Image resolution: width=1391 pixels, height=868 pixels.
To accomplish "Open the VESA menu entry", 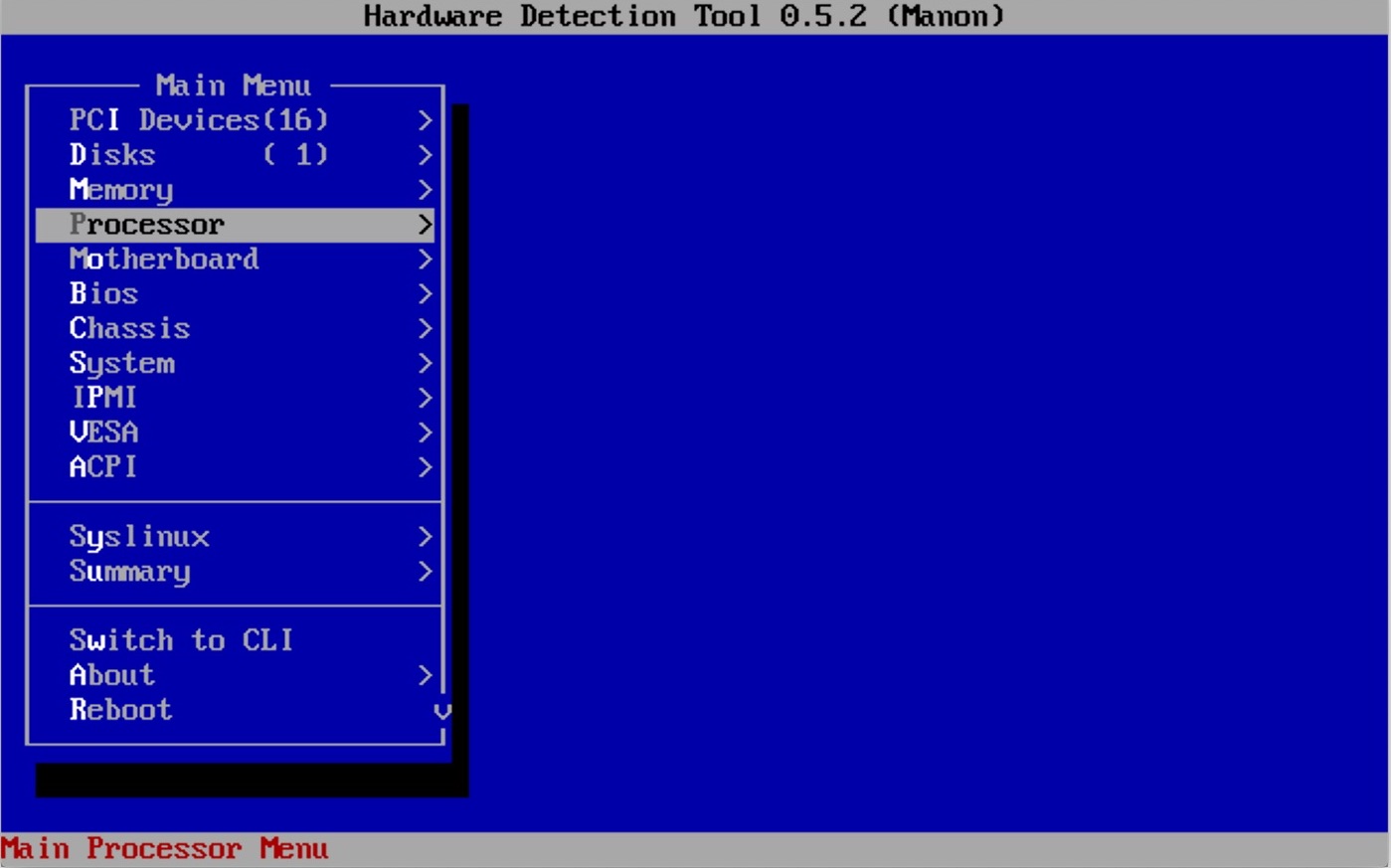I will coord(103,433).
